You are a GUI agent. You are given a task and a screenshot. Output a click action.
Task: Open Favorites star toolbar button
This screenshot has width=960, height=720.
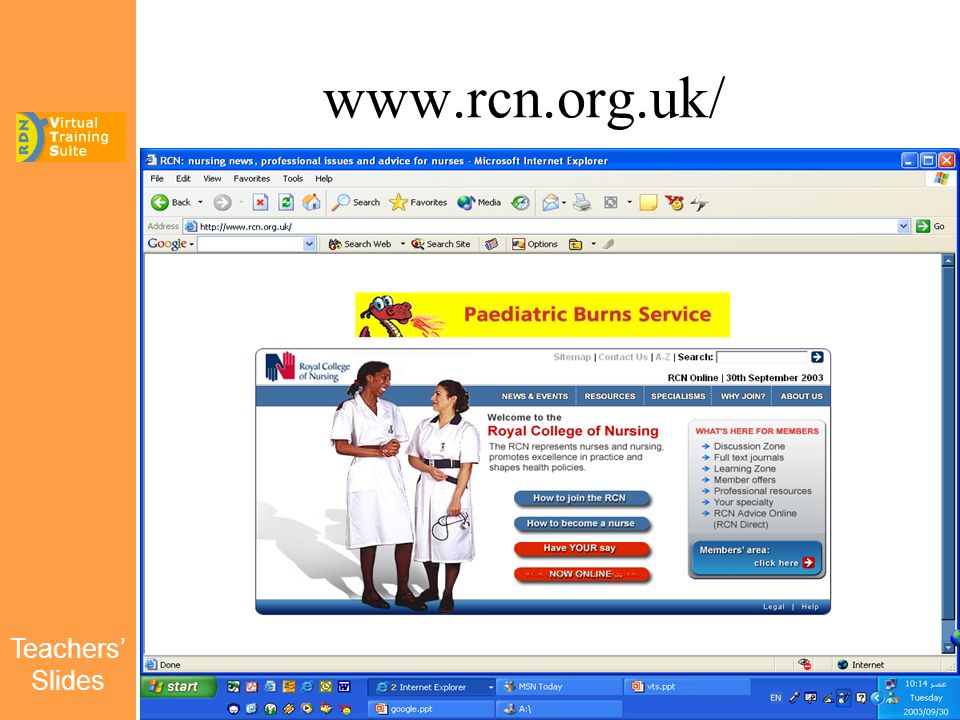(x=418, y=203)
